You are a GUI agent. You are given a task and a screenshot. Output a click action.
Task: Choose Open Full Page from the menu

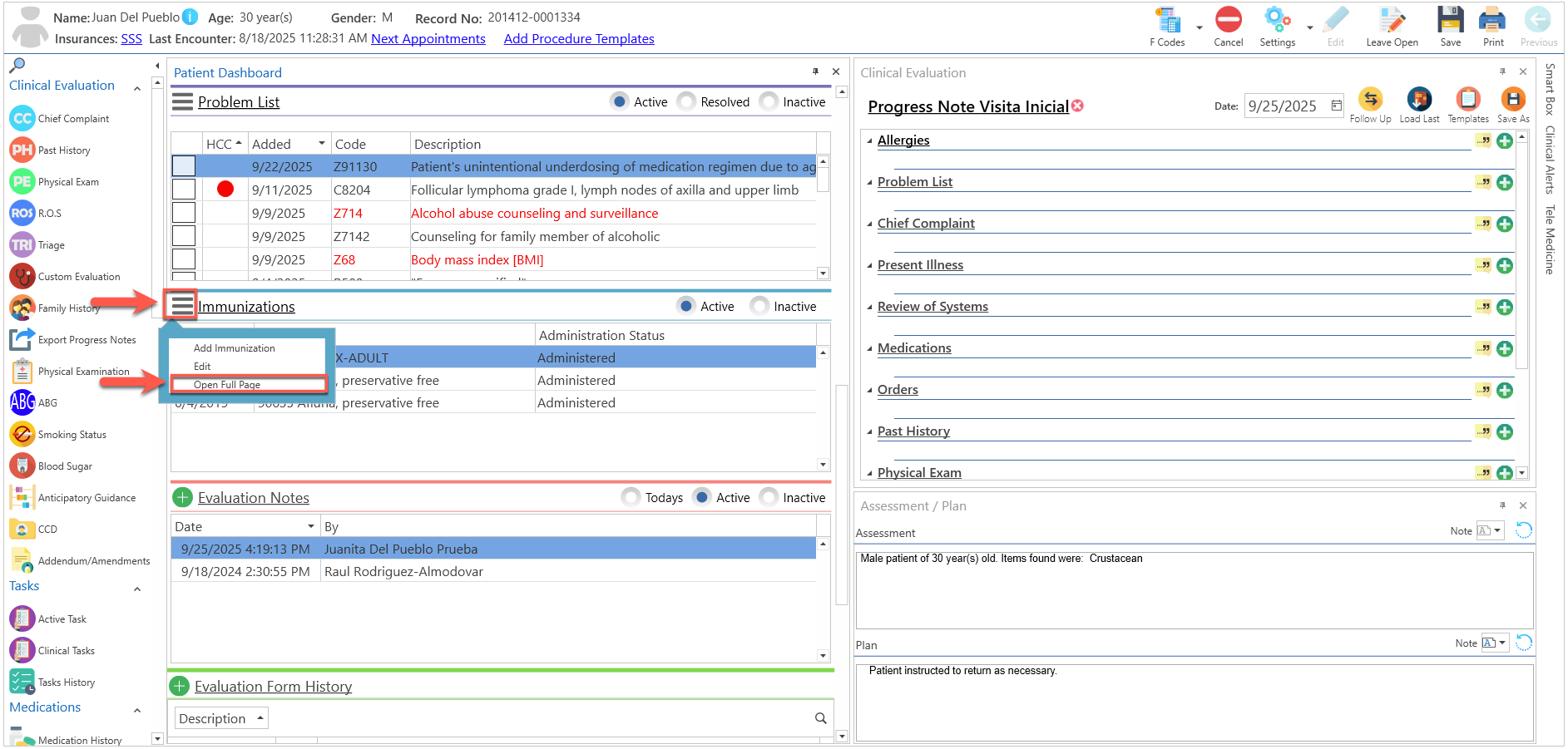[x=227, y=385]
